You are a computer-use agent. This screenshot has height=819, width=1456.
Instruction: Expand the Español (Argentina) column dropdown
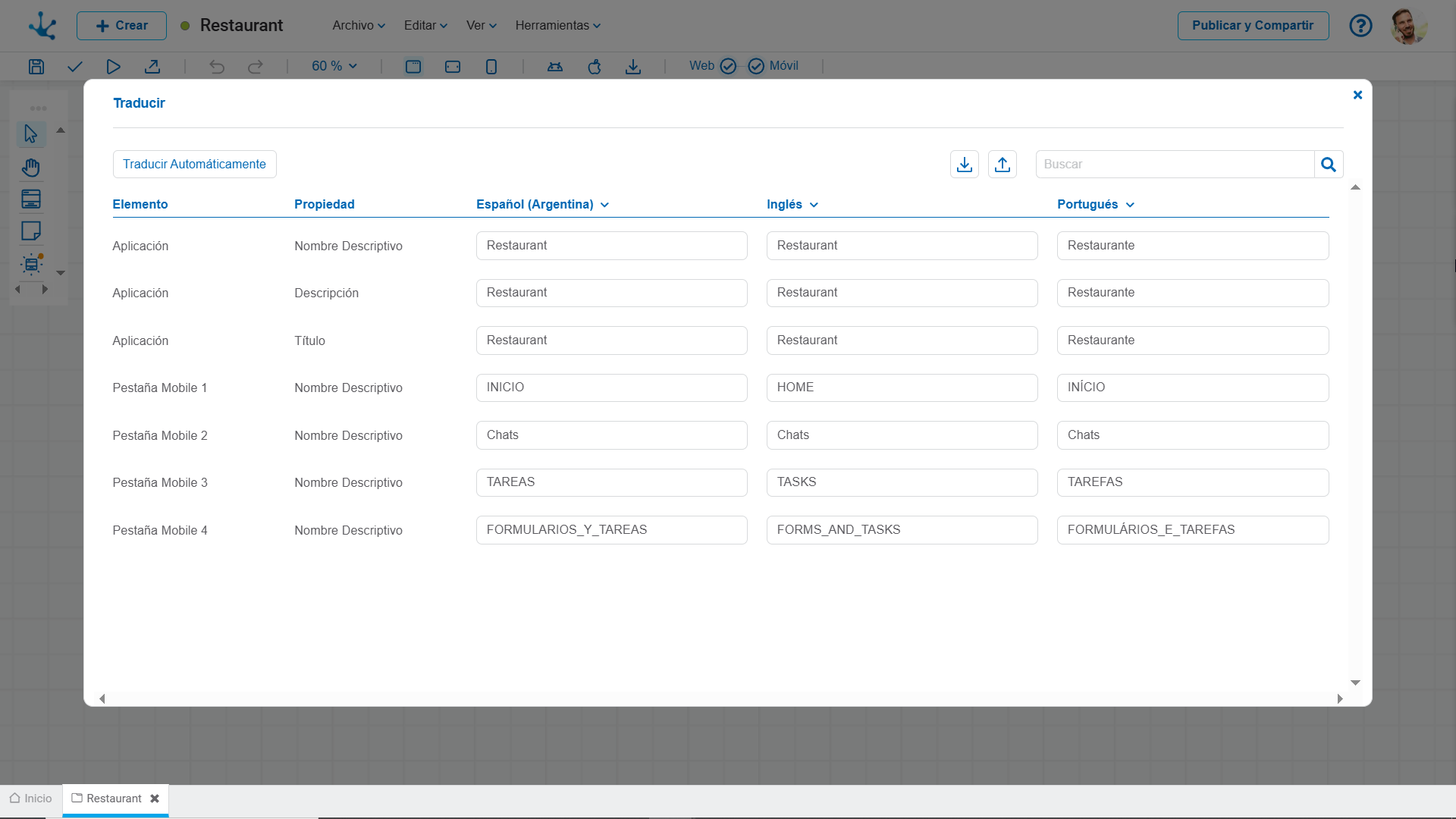[604, 205]
